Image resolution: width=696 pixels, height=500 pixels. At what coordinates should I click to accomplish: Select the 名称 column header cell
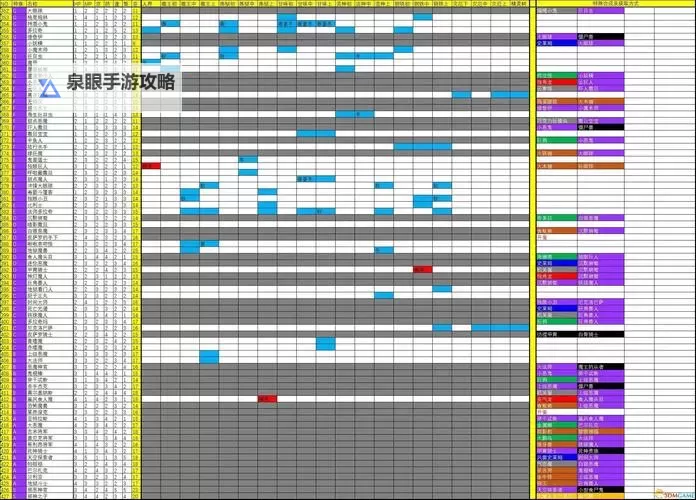[50, 4]
